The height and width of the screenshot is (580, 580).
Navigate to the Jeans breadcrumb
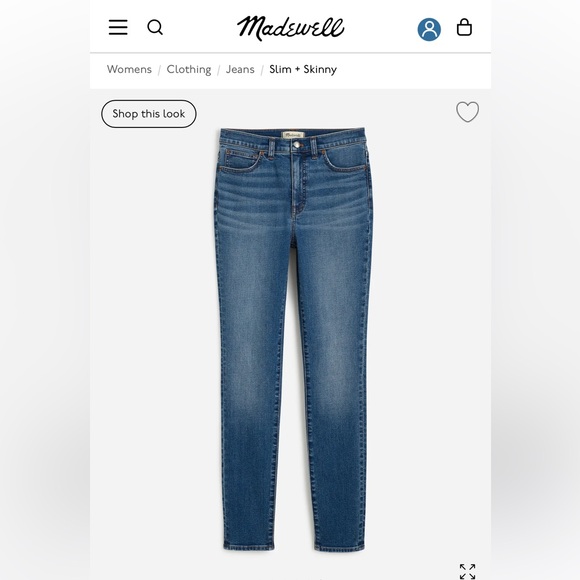click(x=240, y=69)
